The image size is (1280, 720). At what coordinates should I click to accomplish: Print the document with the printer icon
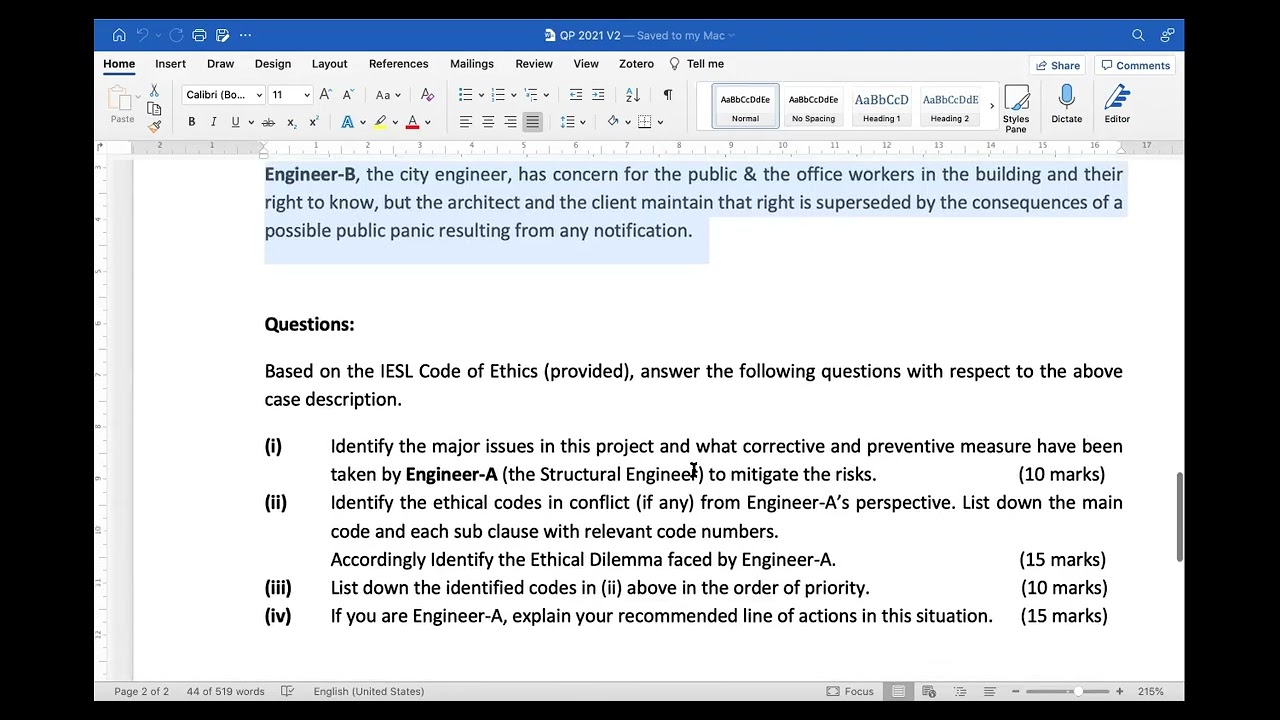tap(199, 35)
